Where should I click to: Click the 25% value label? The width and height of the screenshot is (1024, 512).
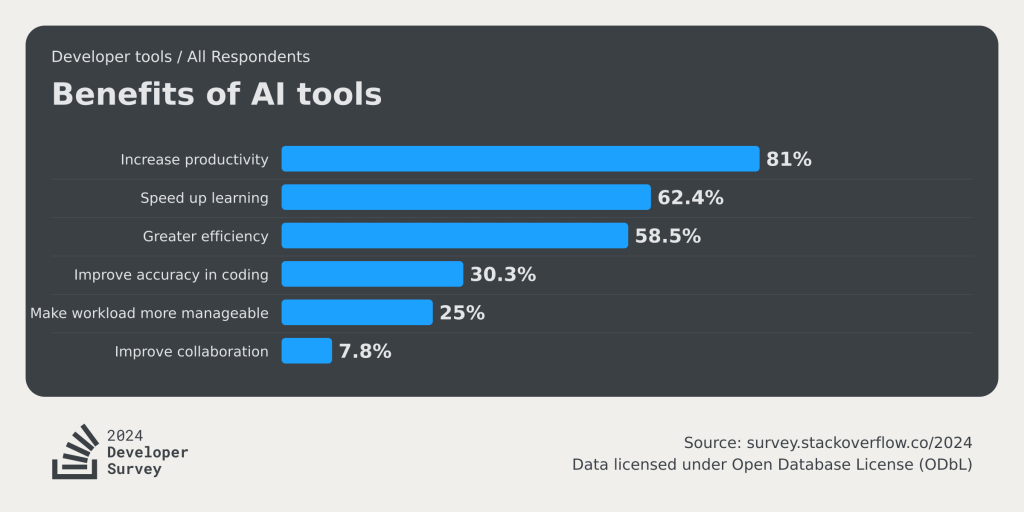point(462,313)
